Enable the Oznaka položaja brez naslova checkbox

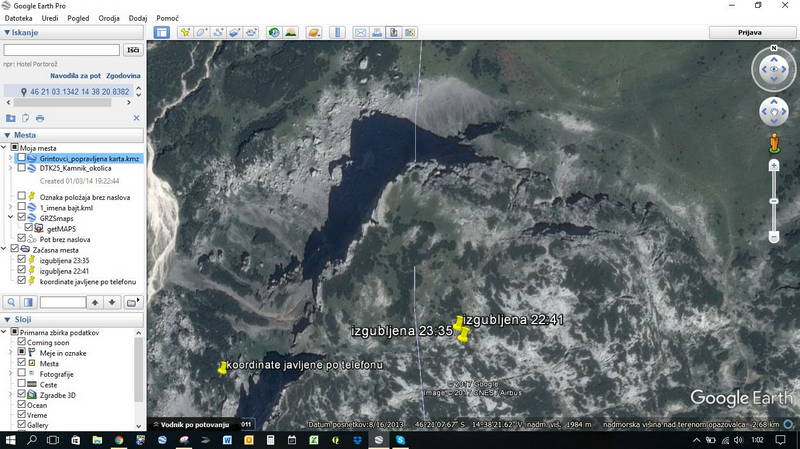point(21,196)
